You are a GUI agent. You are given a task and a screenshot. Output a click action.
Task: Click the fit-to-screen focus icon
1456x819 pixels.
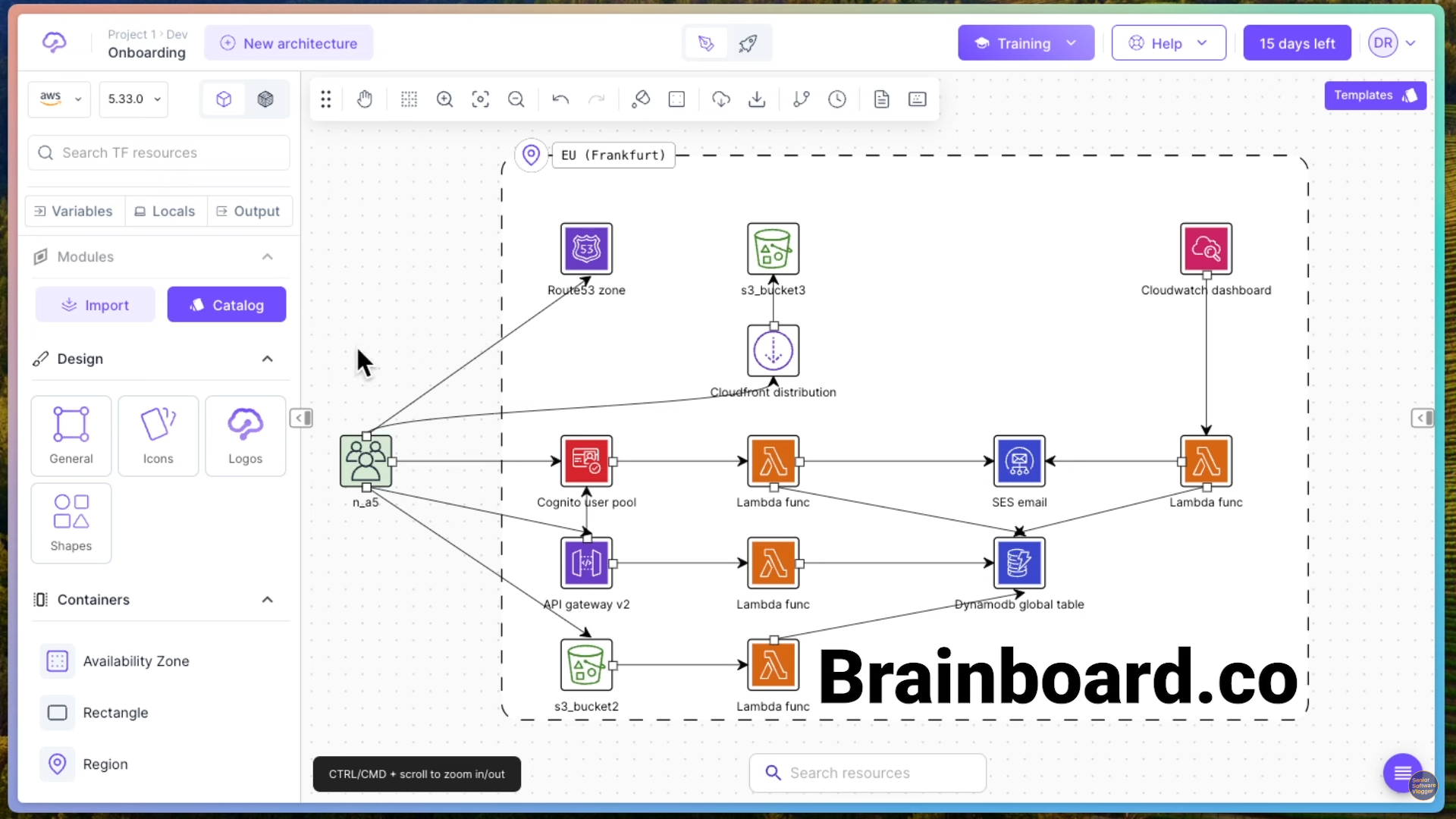pyautogui.click(x=481, y=99)
